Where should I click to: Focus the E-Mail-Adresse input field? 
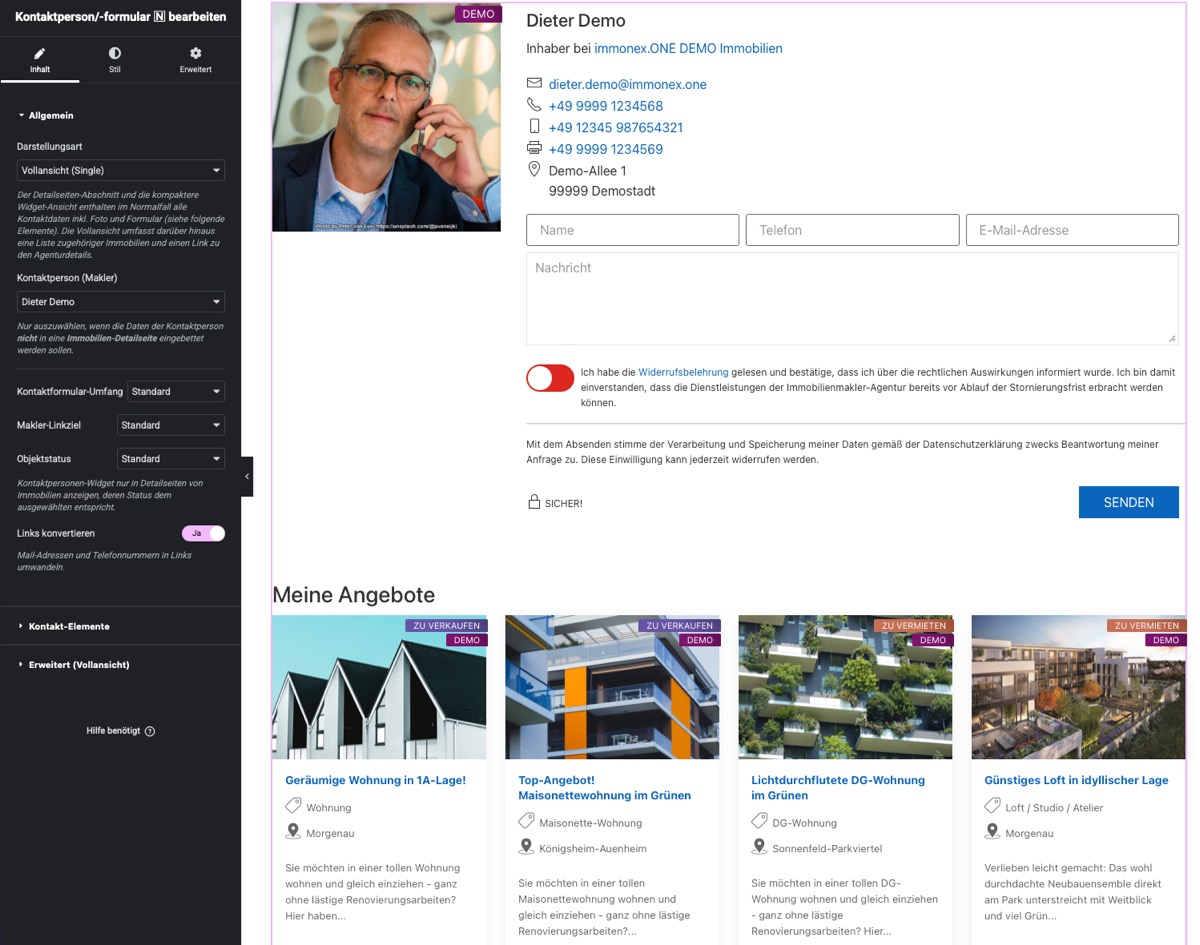coord(1072,230)
